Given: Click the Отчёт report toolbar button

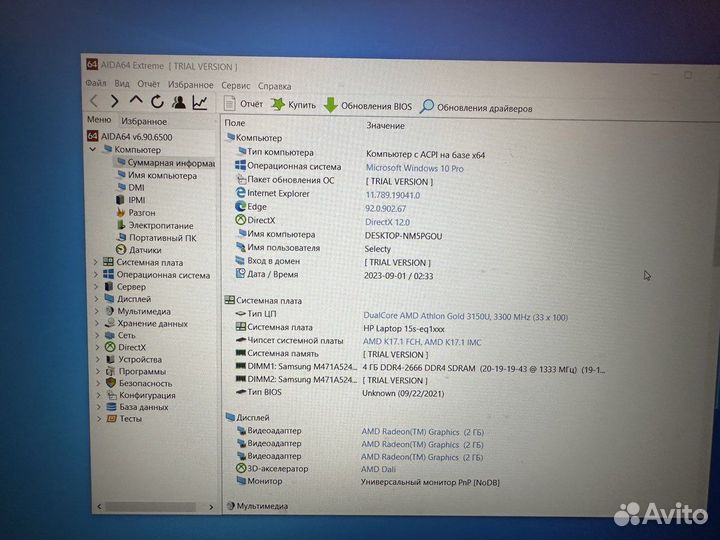Looking at the screenshot, I should (x=244, y=104).
